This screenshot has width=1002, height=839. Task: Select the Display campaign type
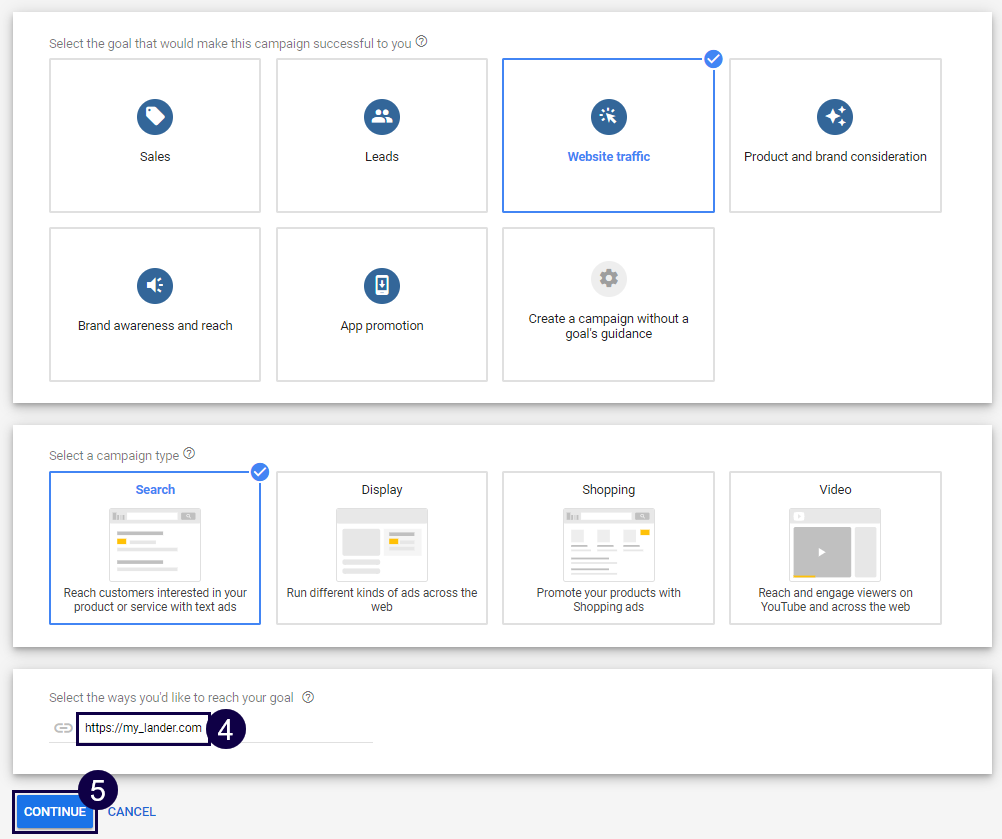point(381,548)
